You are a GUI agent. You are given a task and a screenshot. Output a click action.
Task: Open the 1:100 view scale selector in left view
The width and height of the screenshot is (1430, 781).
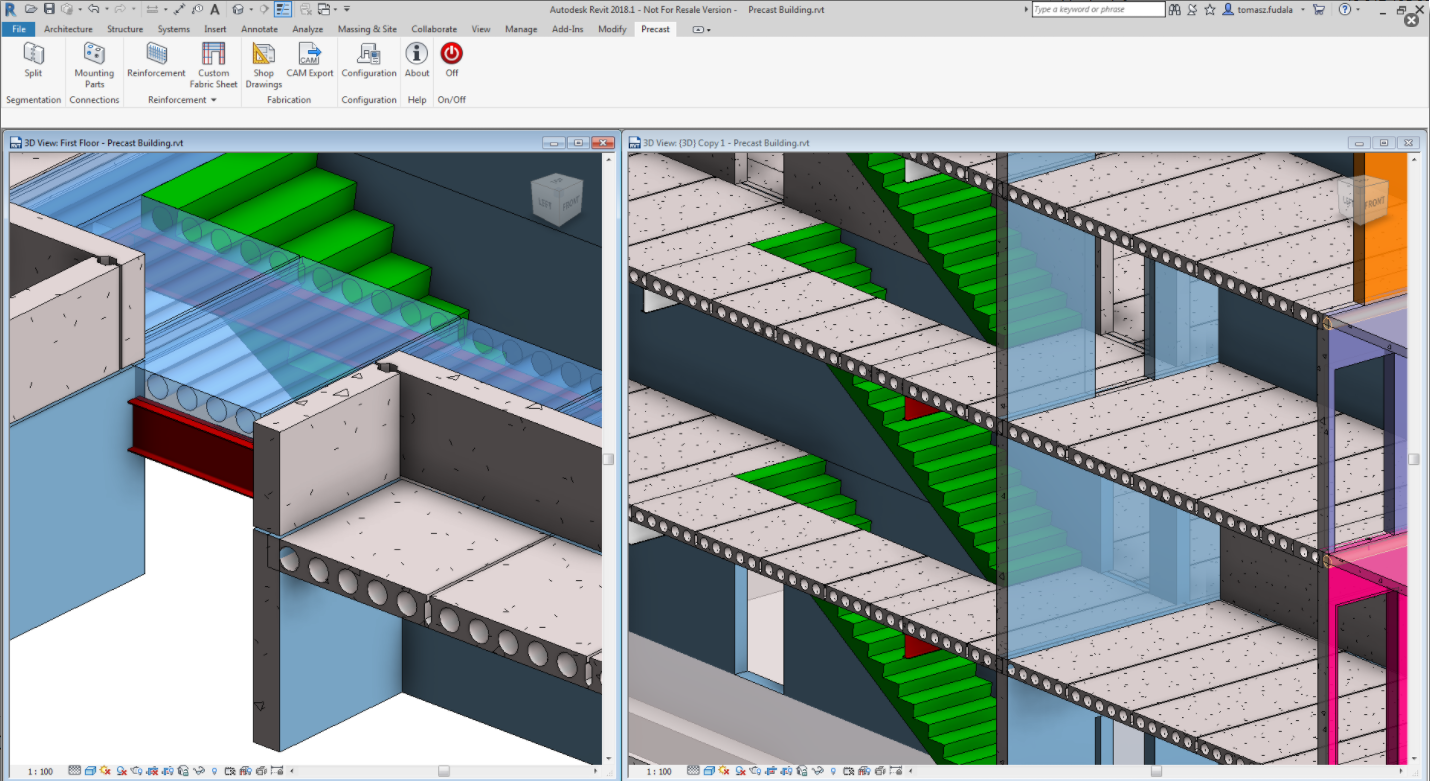(x=40, y=771)
